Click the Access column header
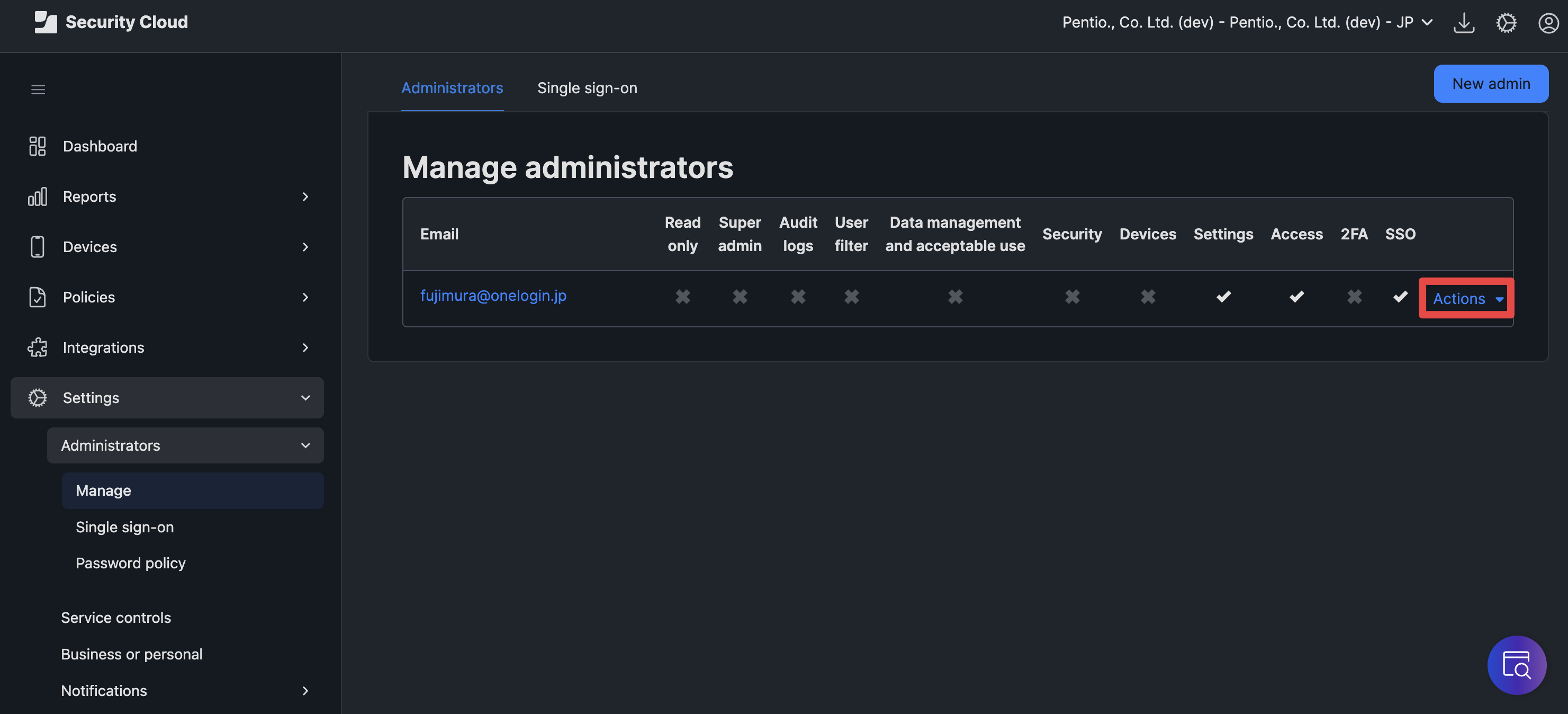Screen dimensions: 1568x714 click(1296, 234)
